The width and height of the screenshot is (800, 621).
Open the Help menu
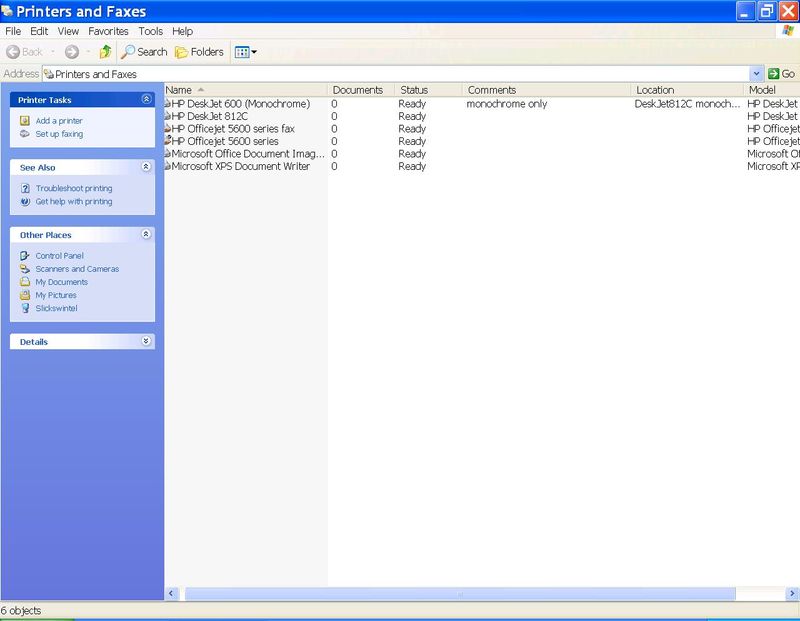tap(182, 31)
